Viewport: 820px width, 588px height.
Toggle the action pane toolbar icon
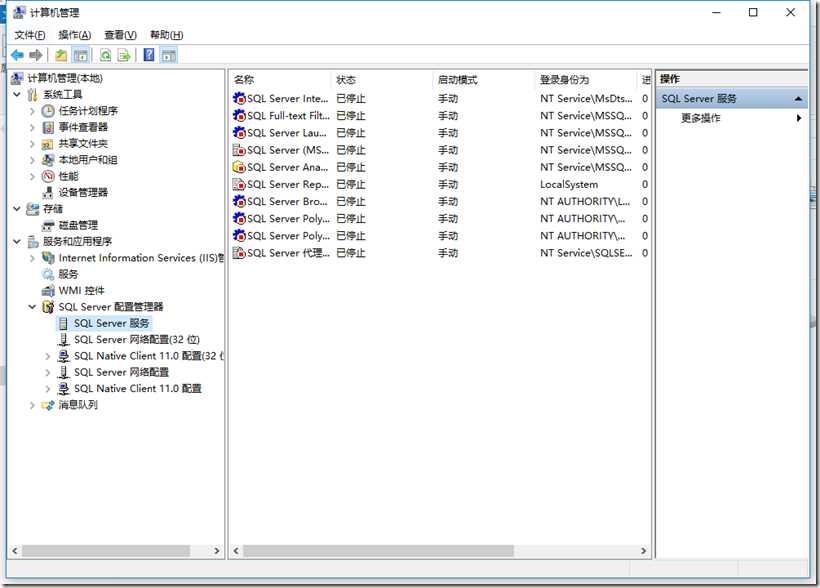(x=168, y=55)
